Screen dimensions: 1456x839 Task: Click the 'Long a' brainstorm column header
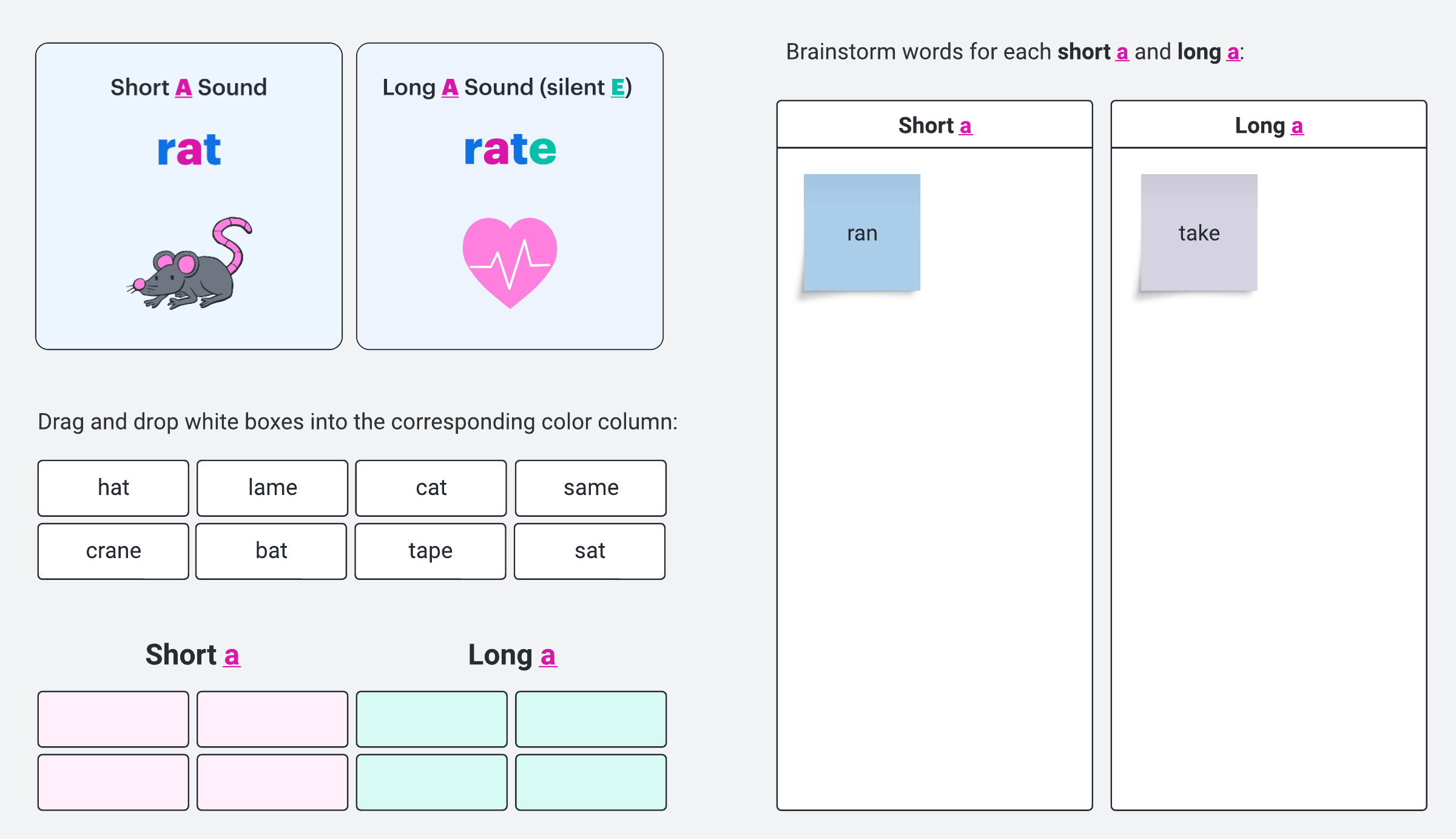click(x=1269, y=126)
